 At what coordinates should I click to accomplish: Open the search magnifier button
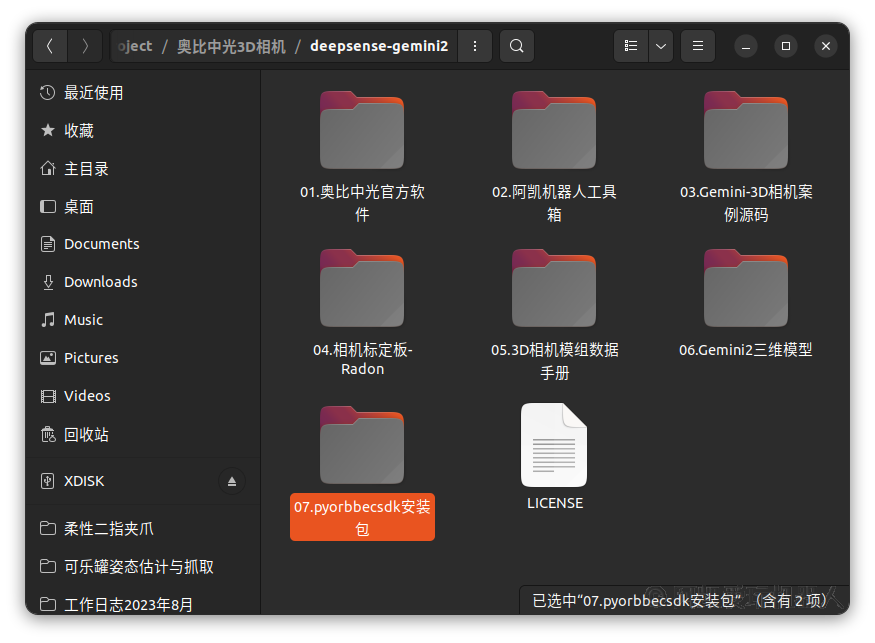pos(517,46)
